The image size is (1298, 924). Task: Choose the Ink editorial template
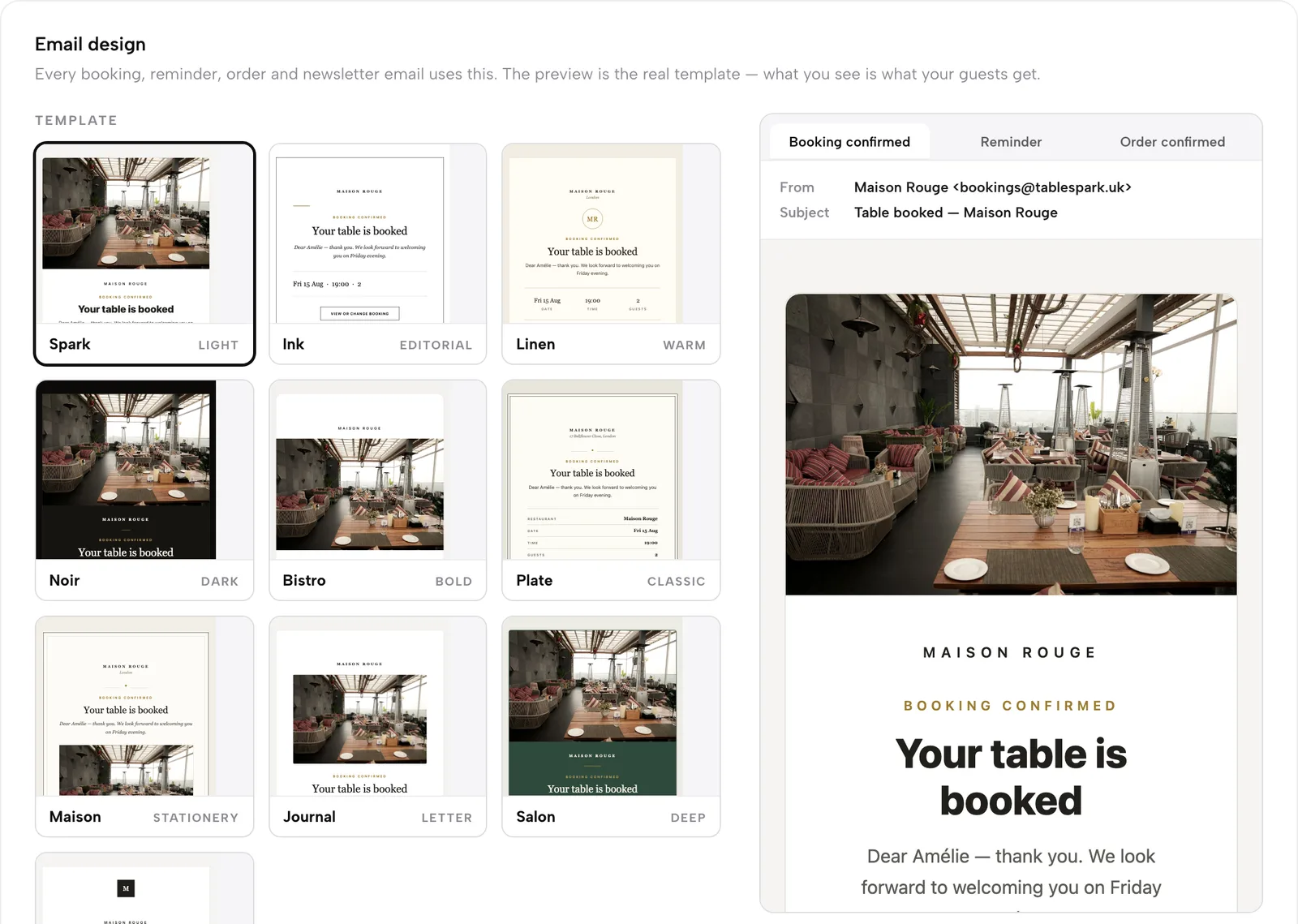click(378, 254)
